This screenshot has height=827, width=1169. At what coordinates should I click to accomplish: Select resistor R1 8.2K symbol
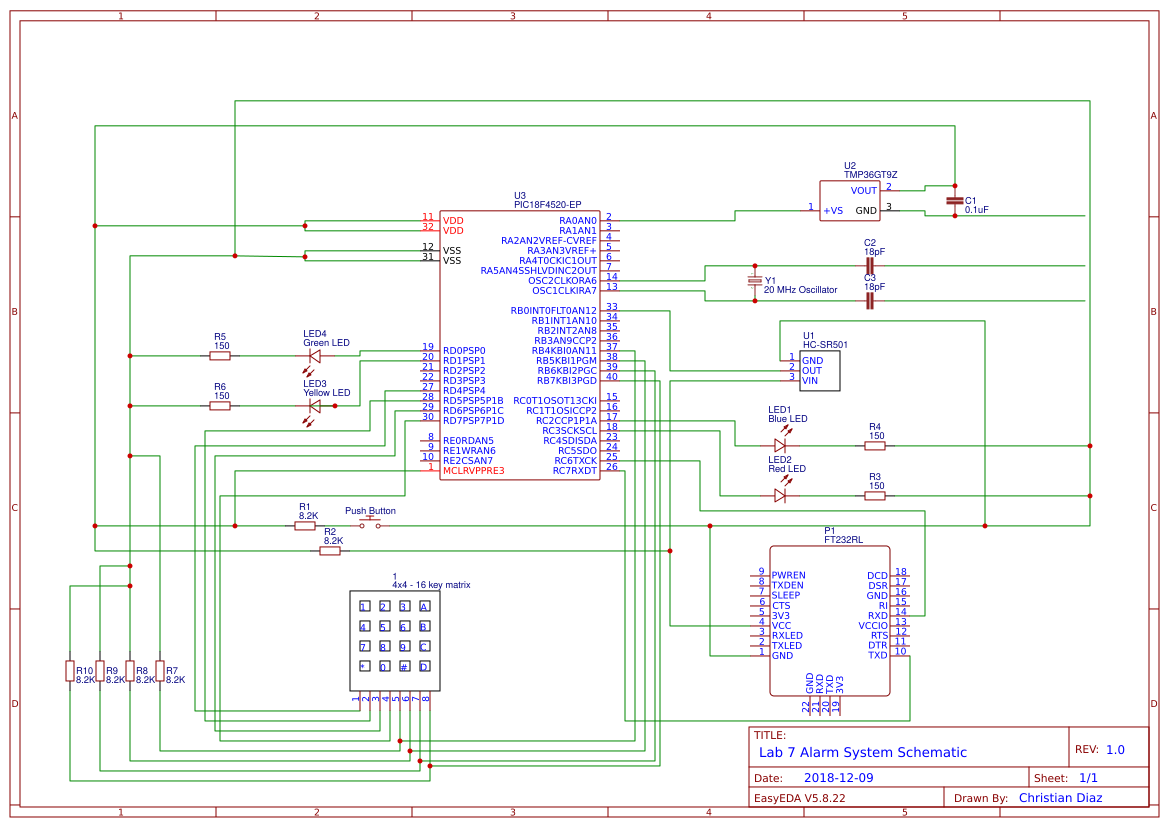point(305,526)
